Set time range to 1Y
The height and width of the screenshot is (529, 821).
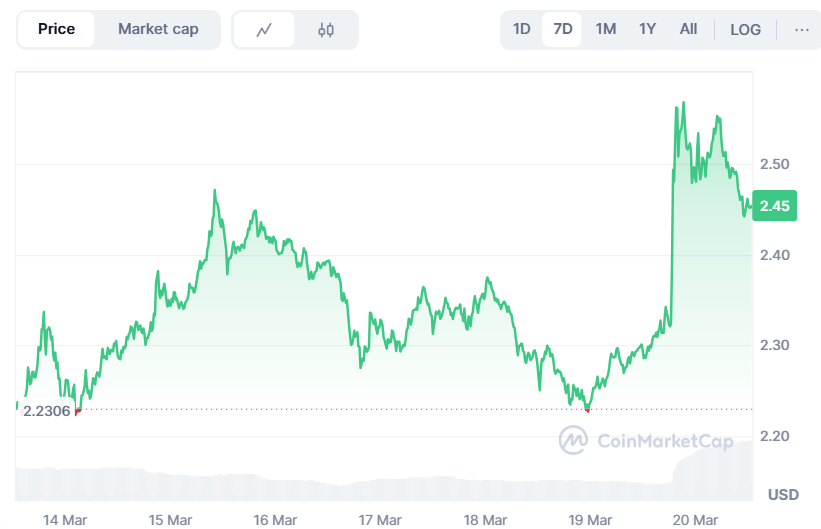(647, 29)
